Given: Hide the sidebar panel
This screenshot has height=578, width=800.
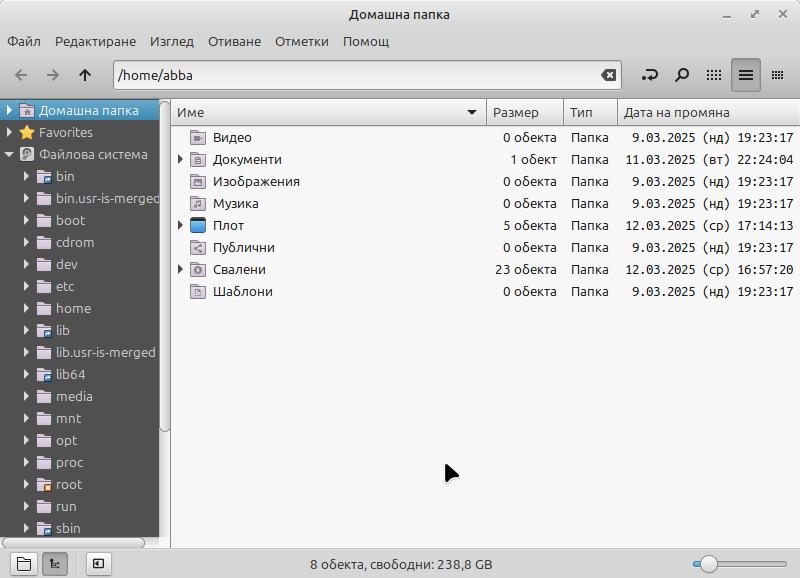Looking at the screenshot, I should [98, 564].
